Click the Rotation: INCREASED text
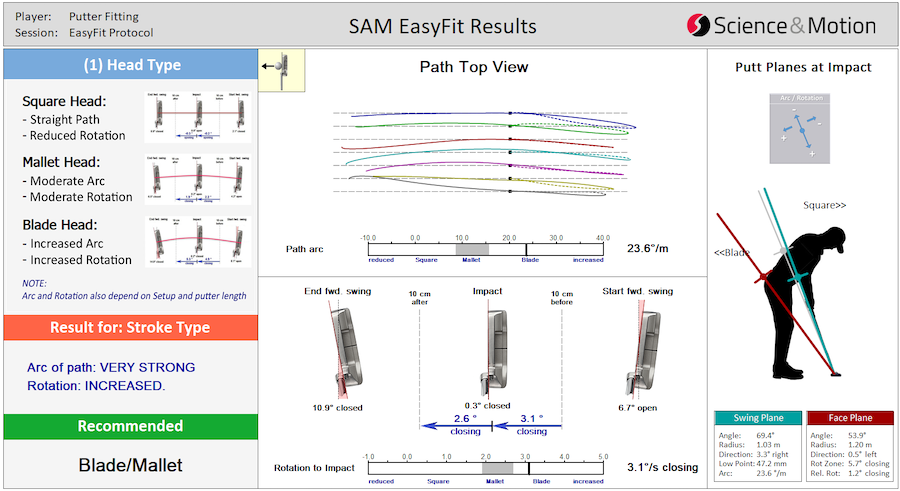900x491 pixels. (x=96, y=386)
